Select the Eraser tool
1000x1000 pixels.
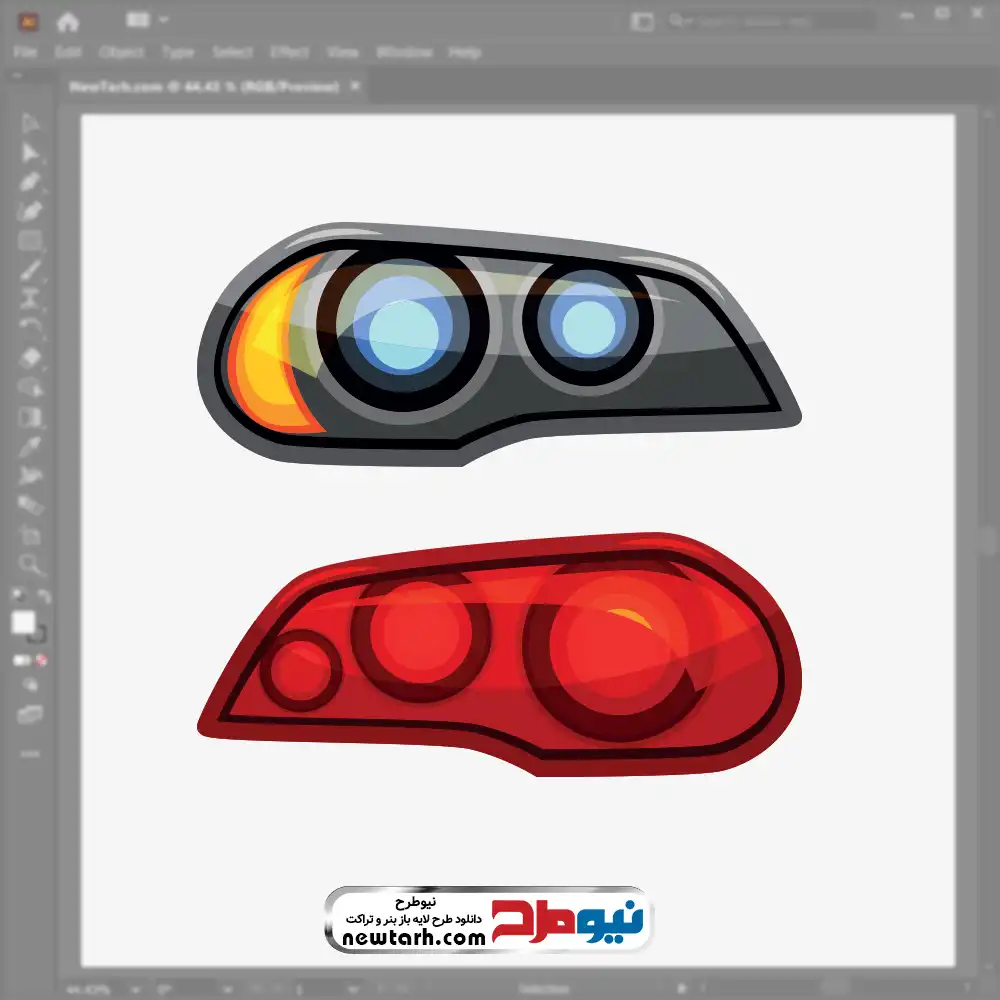tap(30, 357)
